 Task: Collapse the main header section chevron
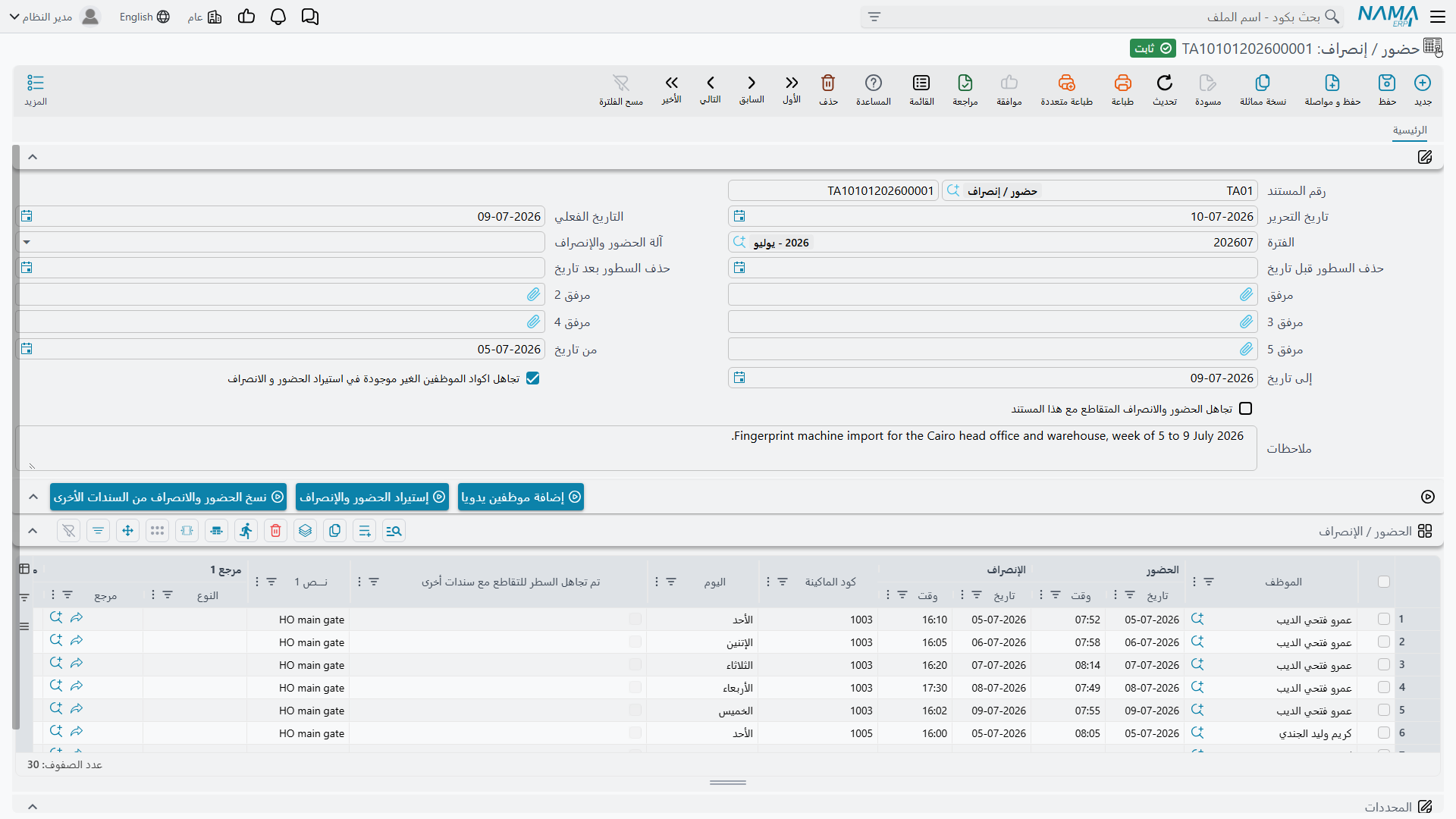(33, 157)
